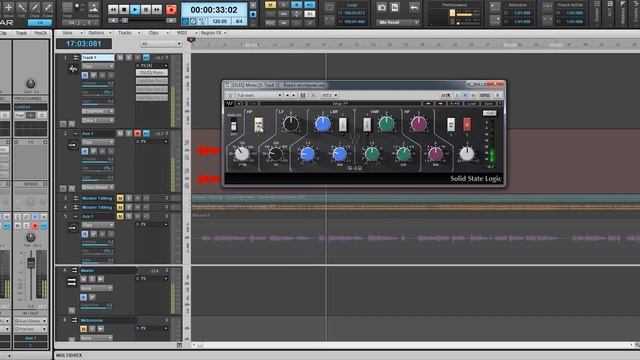
Task: Click the Snap grid icon
Action: point(67,8)
